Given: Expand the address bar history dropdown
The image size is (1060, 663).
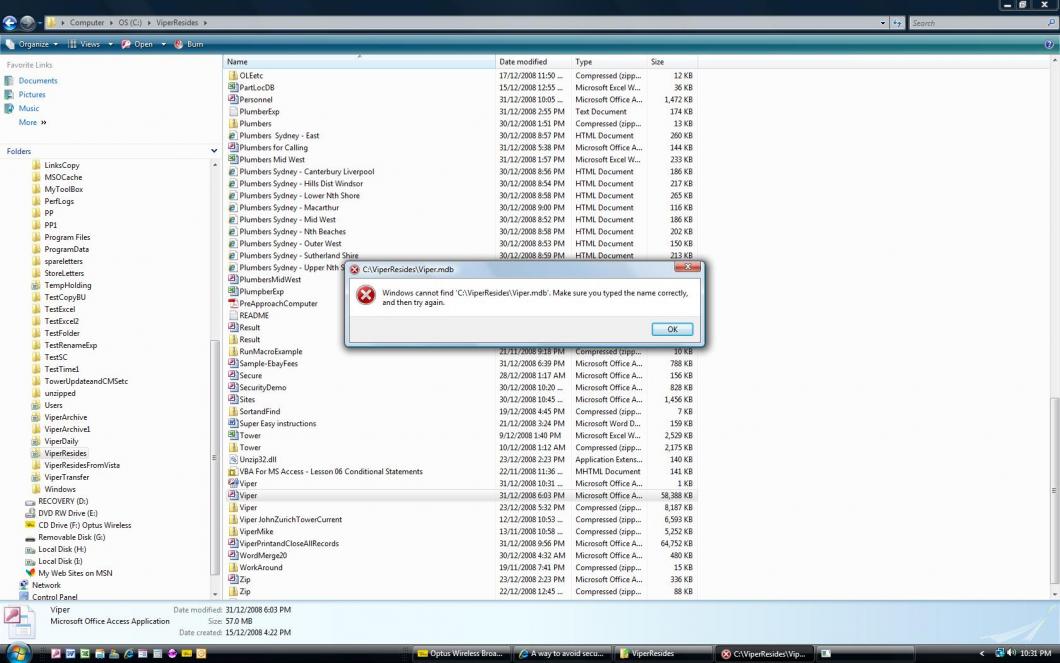Looking at the screenshot, I should point(882,23).
